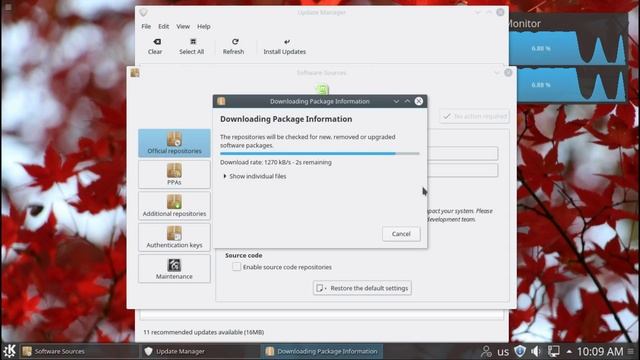Click the Software Sources window titlebar icon
Image resolution: width=640 pixels, height=360 pixels.
[135, 73]
